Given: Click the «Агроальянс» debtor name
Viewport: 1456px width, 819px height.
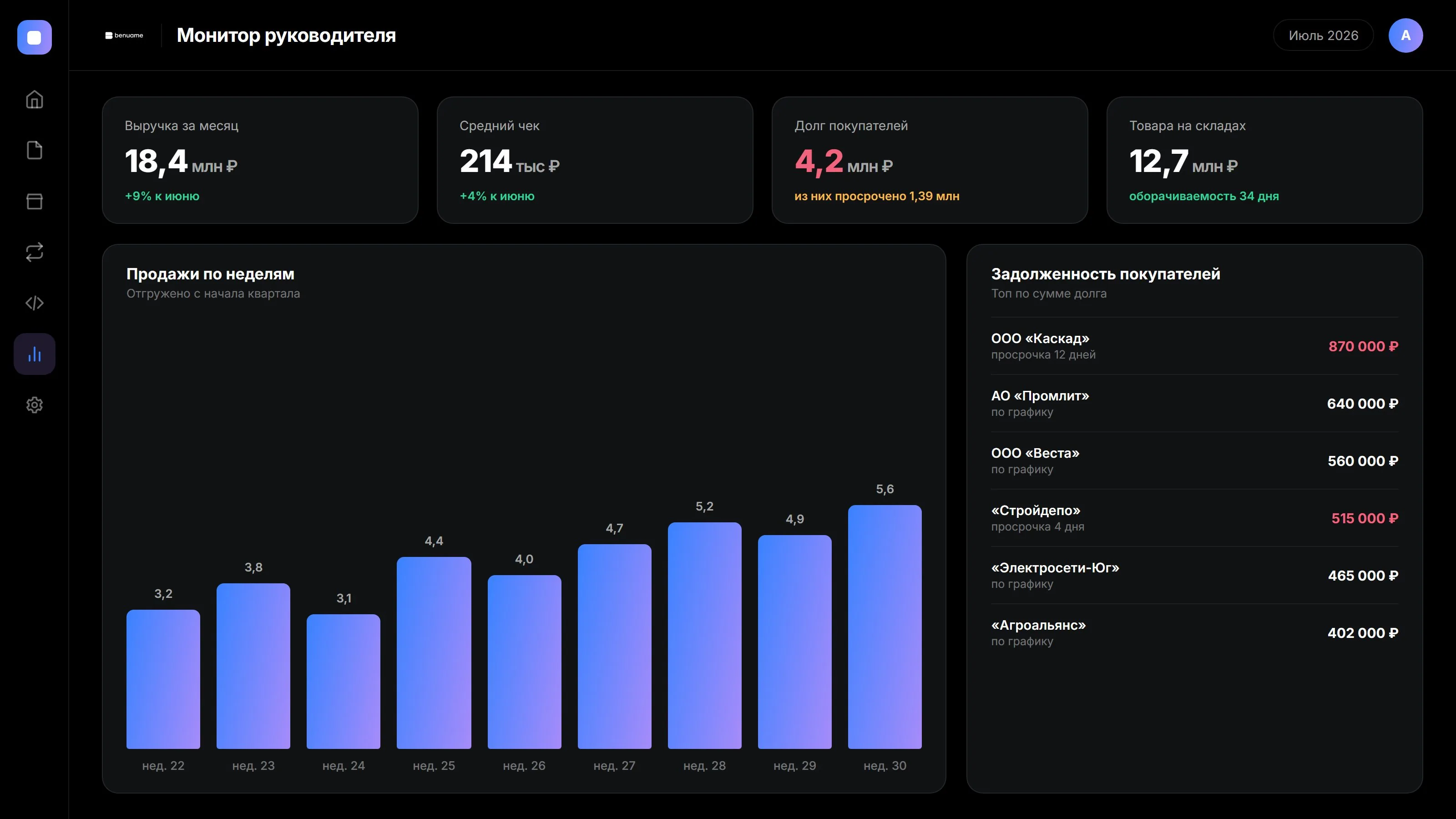Looking at the screenshot, I should pyautogui.click(x=1038, y=625).
